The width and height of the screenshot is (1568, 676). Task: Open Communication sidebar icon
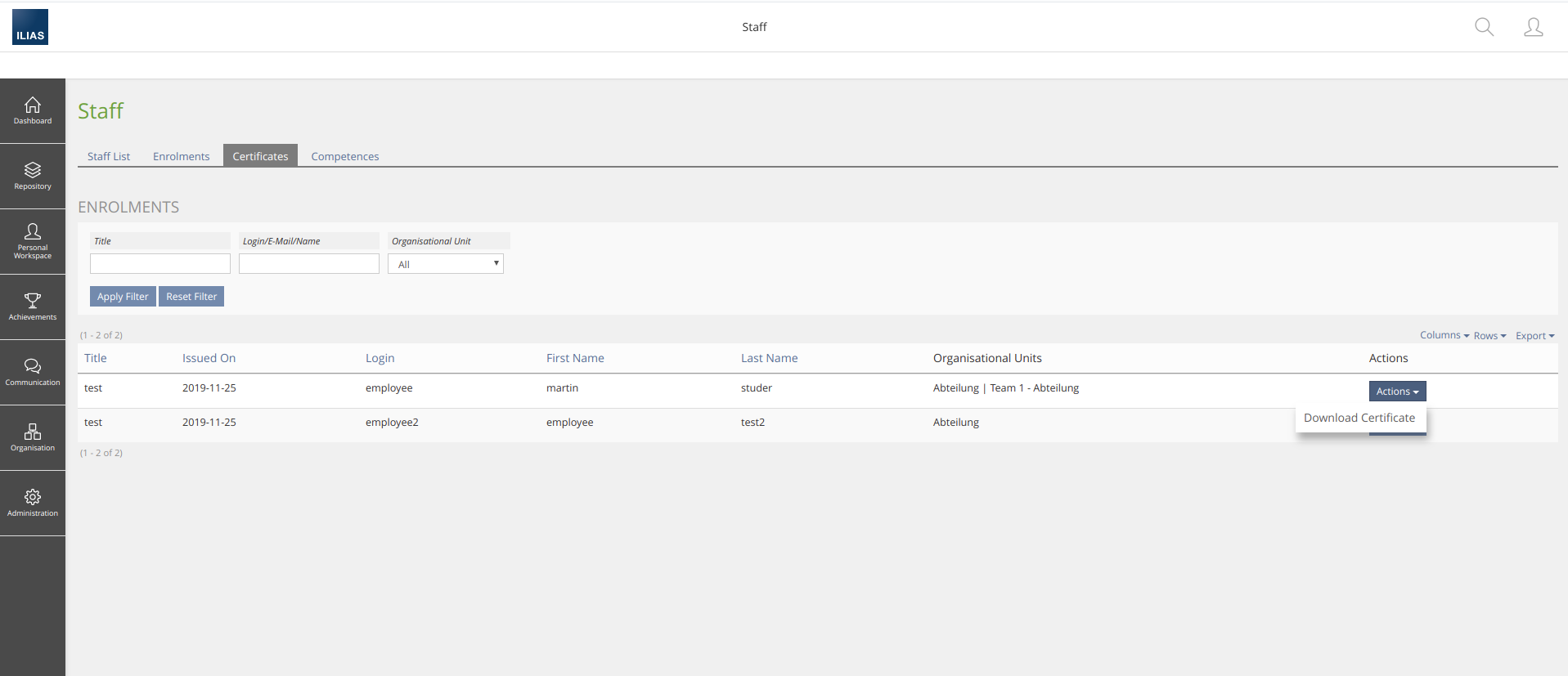[x=33, y=372]
